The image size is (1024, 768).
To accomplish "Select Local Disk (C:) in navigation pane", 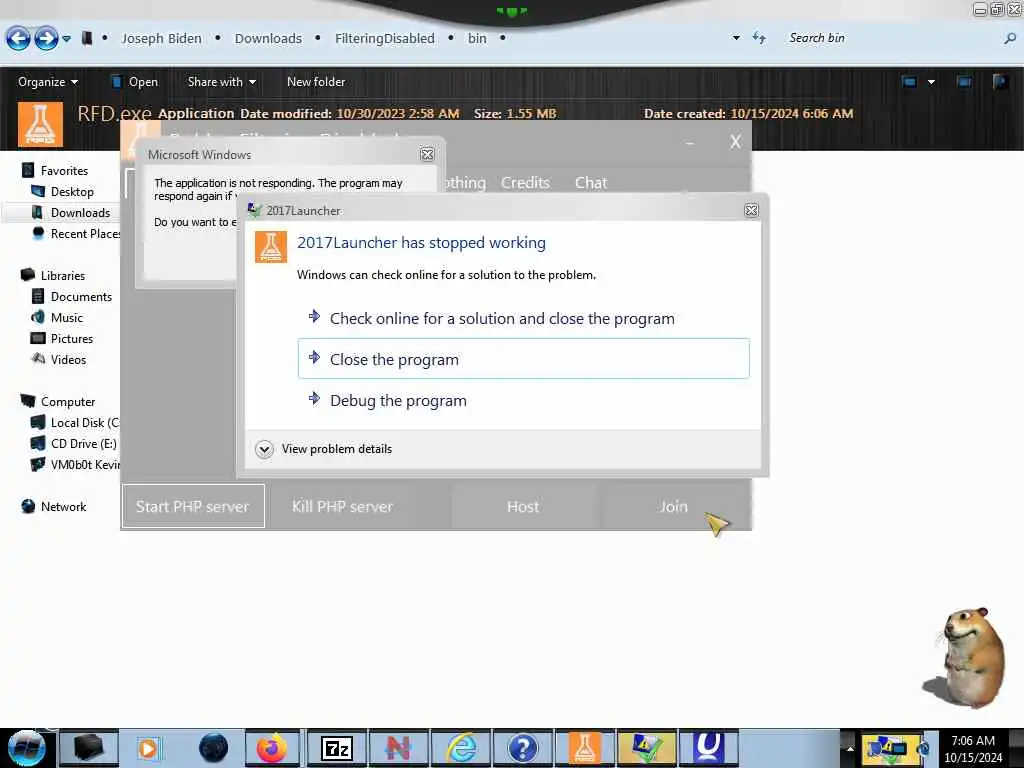I will click(85, 423).
